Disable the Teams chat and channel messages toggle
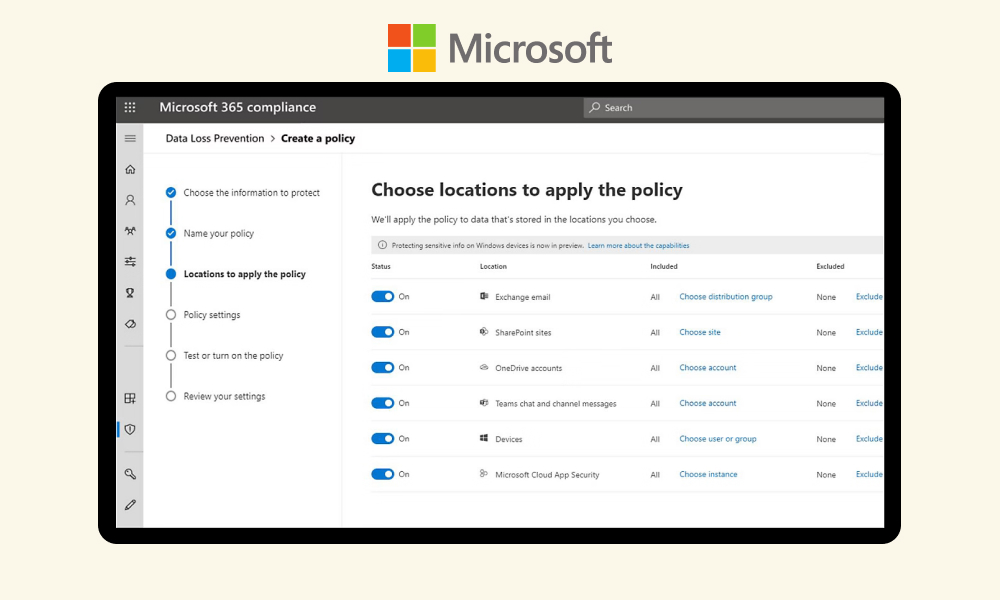This screenshot has height=600, width=1000. (383, 403)
